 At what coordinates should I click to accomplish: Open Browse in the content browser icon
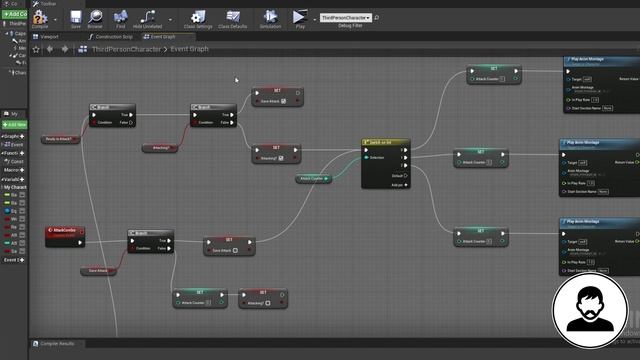95,18
